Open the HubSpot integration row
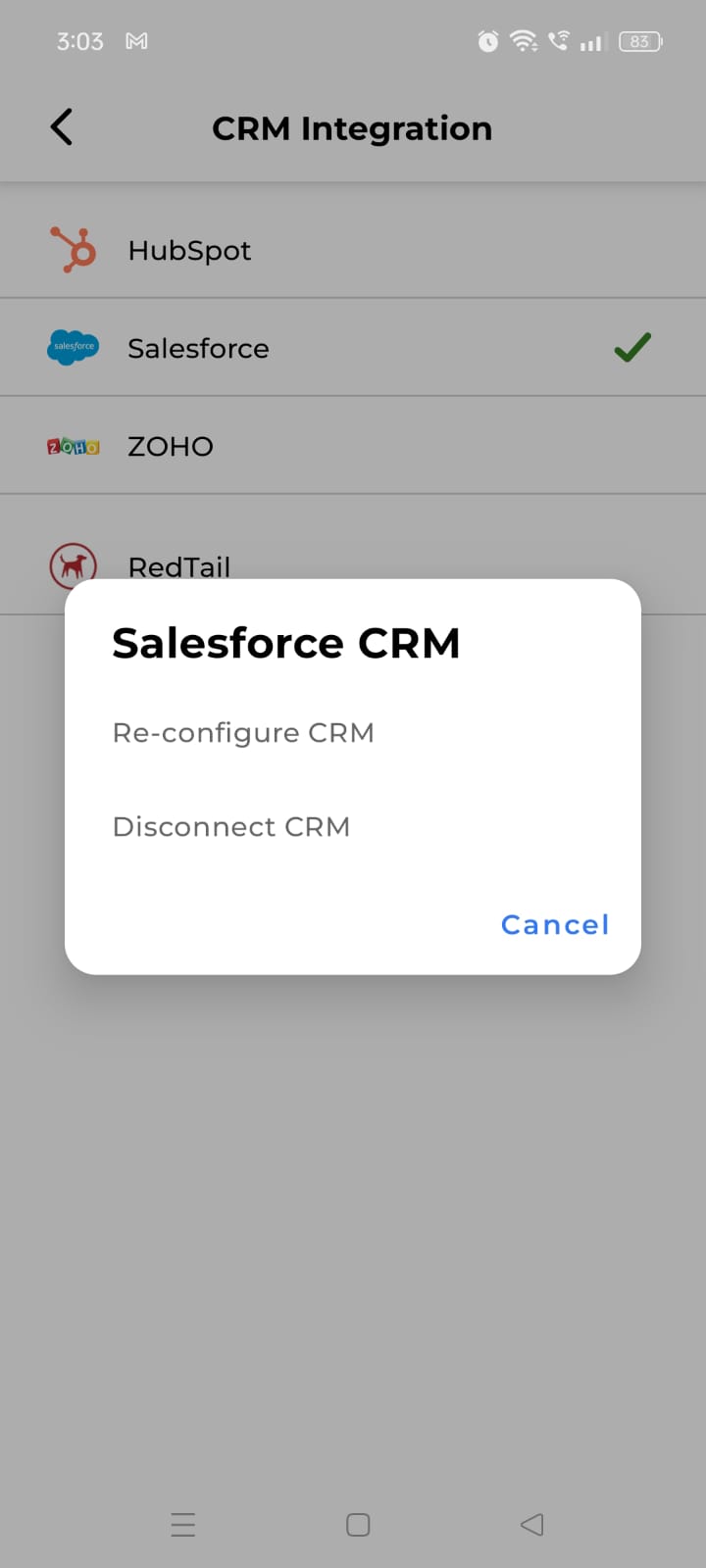This screenshot has height=1568, width=706. click(353, 250)
